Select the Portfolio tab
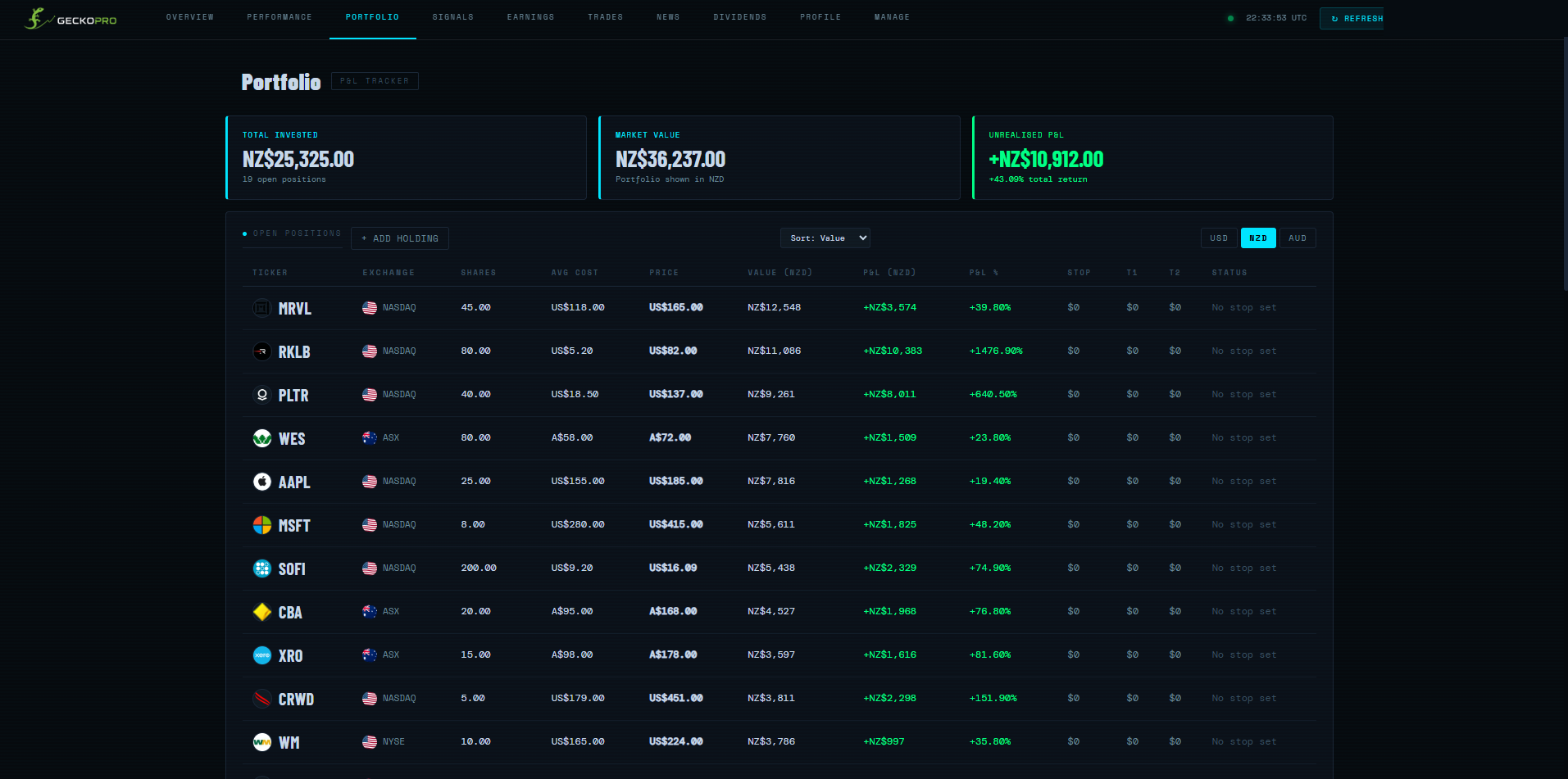The width and height of the screenshot is (1568, 779). tap(372, 17)
